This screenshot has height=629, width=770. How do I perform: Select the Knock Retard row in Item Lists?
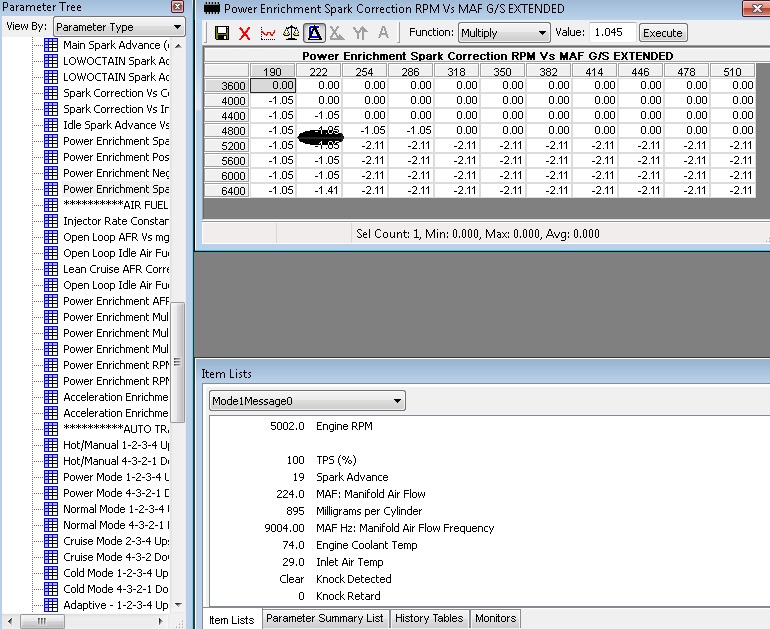coord(339,596)
